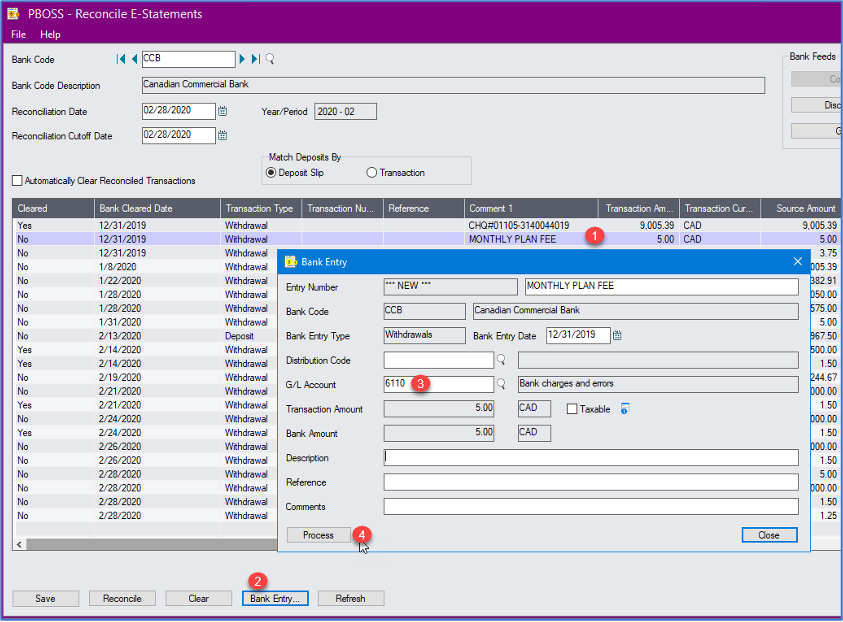Focus the Bank Code input field
The height and width of the screenshot is (622, 843).
[x=188, y=59]
